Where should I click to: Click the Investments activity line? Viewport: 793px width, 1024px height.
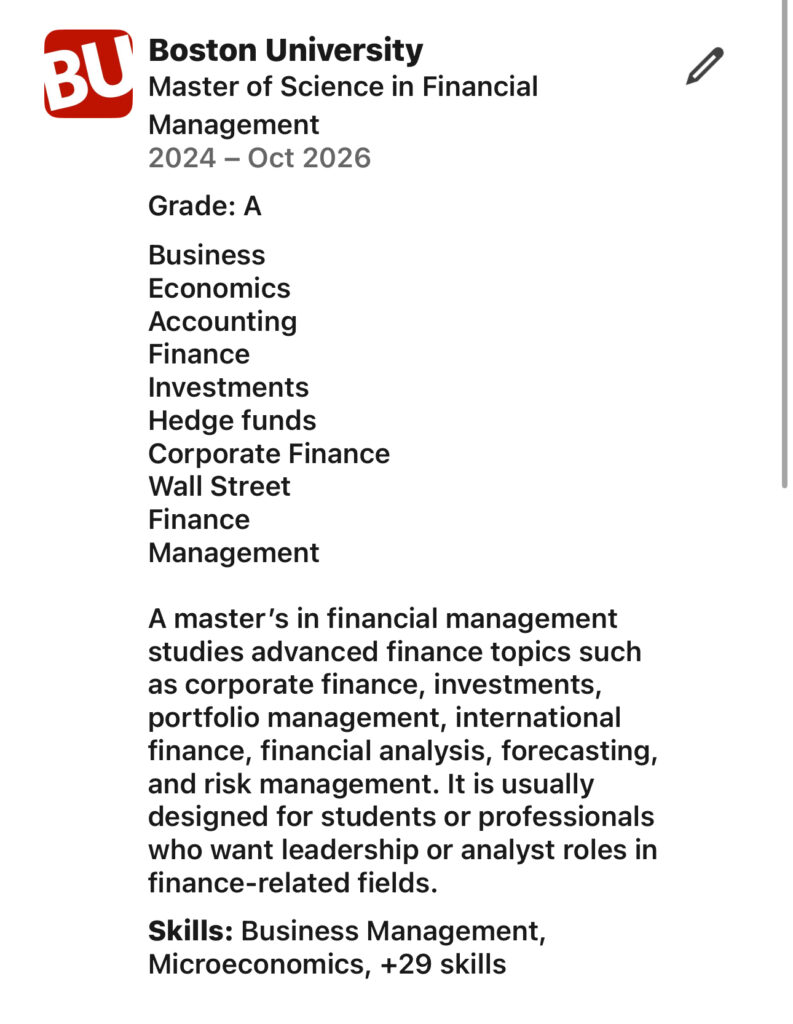(228, 388)
